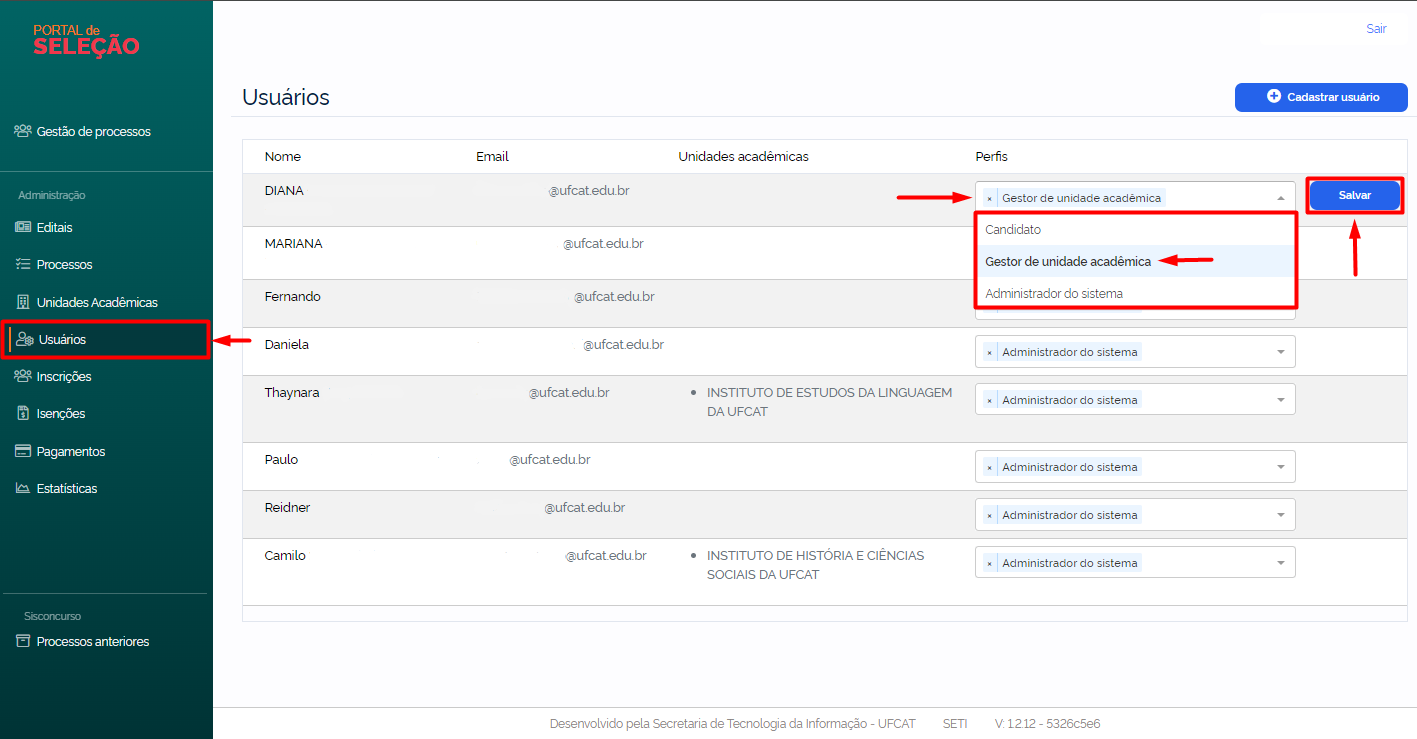1417x739 pixels.
Task: Pick Administrador do sistema from open list
Action: point(1135,293)
